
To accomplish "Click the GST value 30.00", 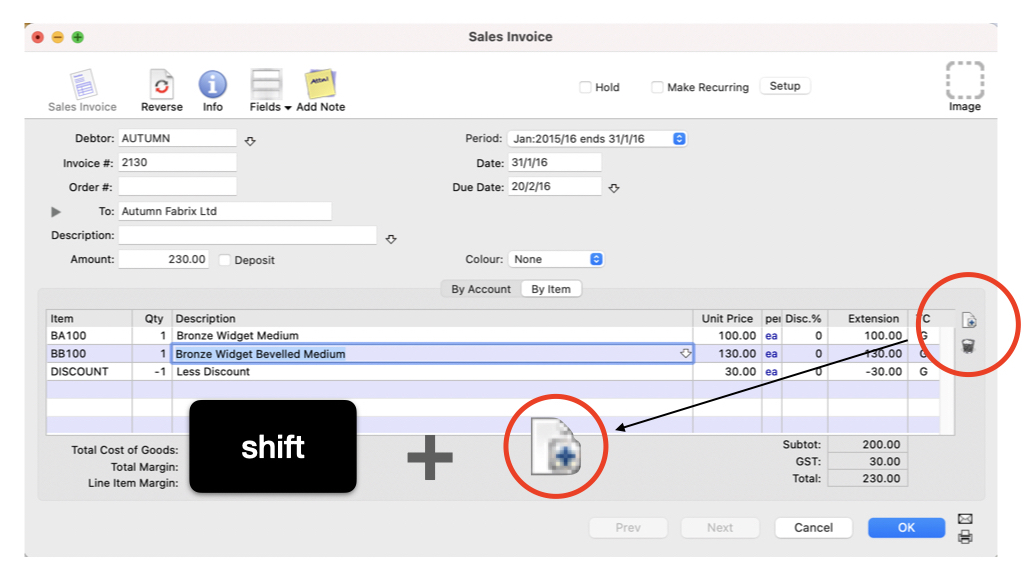I will [868, 462].
